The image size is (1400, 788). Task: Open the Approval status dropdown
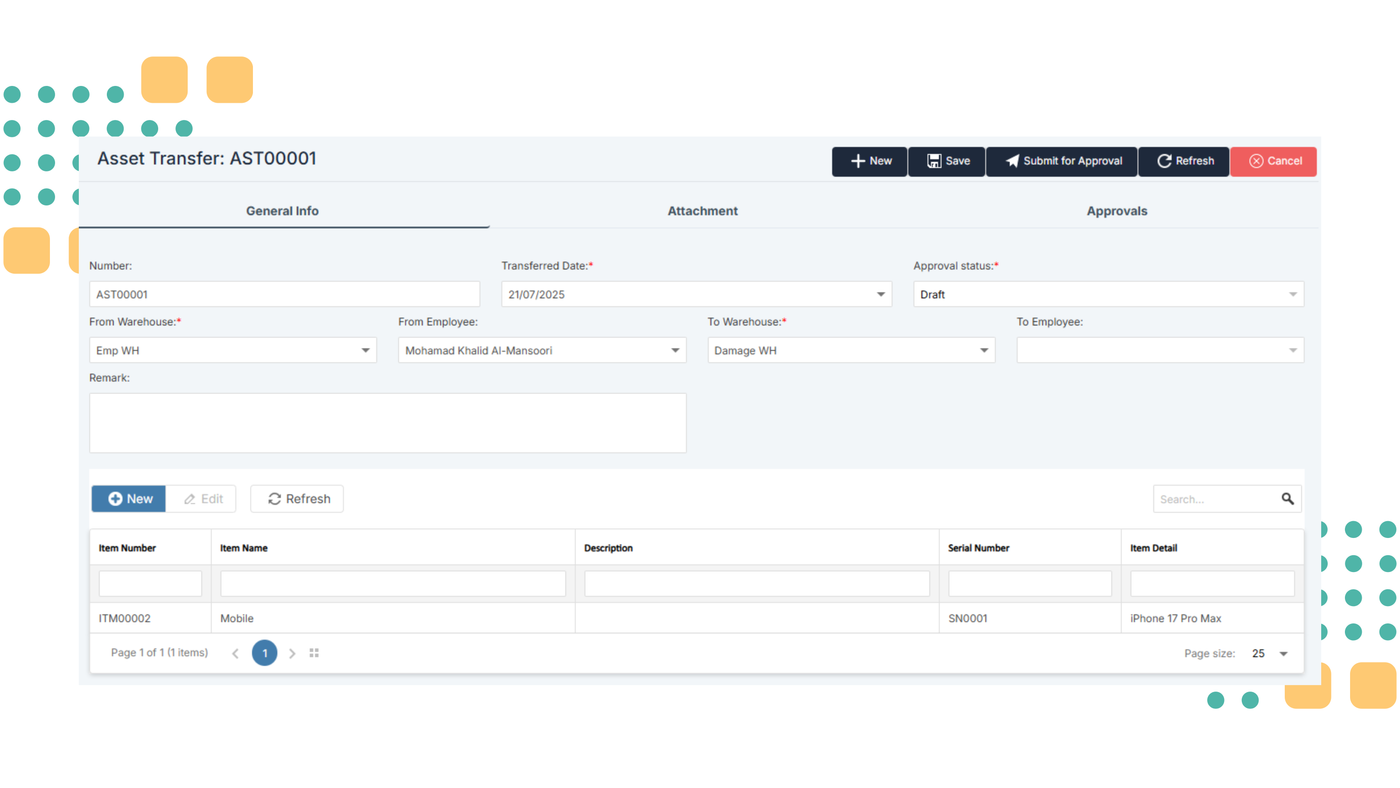(1292, 293)
